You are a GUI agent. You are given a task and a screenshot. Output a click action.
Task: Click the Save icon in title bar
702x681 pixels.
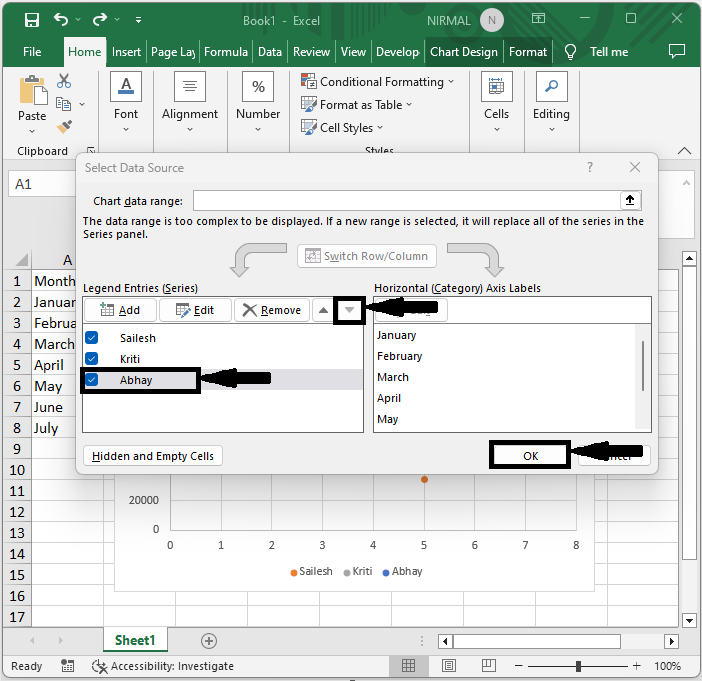[x=31, y=20]
